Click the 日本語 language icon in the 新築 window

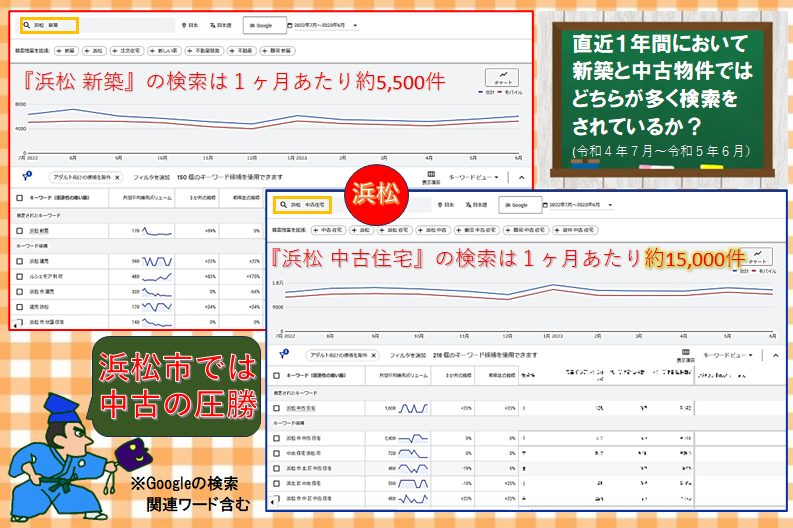tap(212, 25)
